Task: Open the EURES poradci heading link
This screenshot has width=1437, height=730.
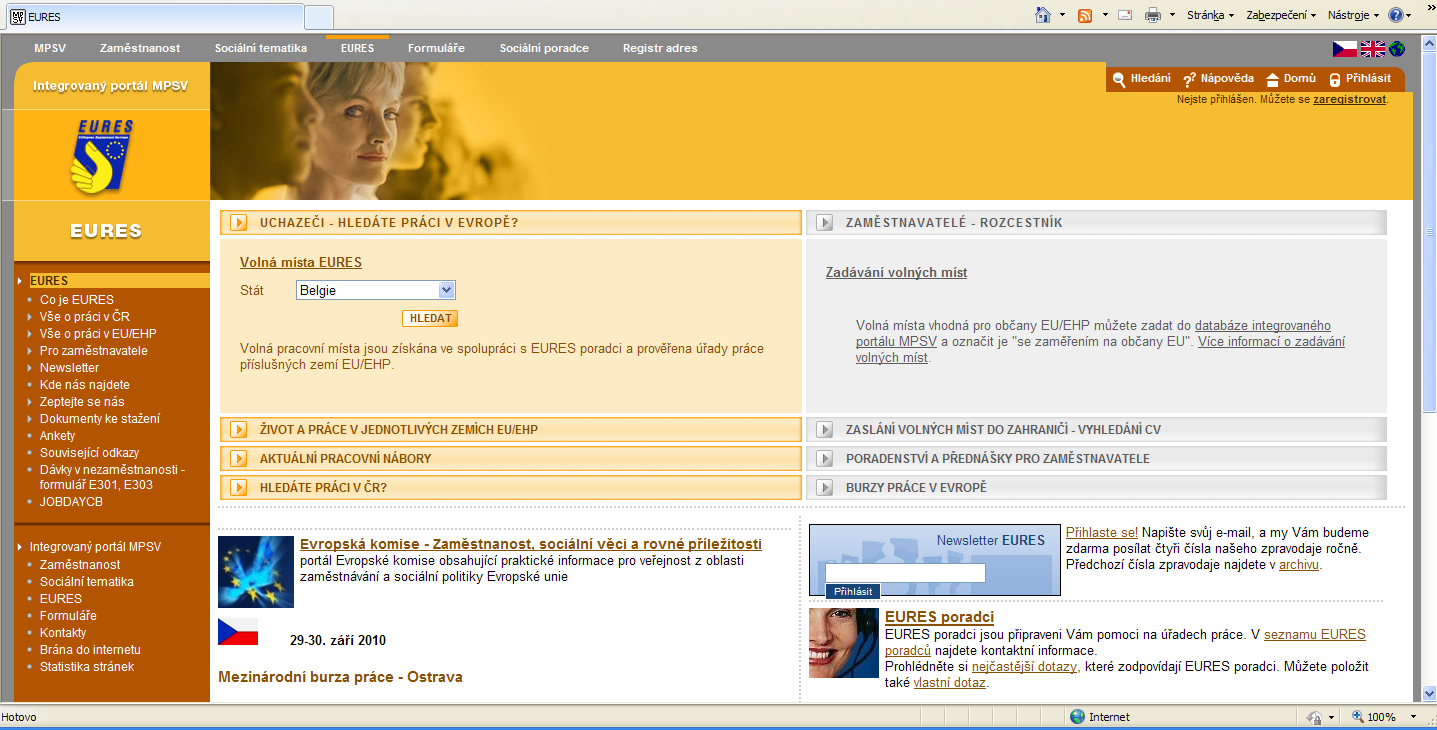Action: point(939,617)
